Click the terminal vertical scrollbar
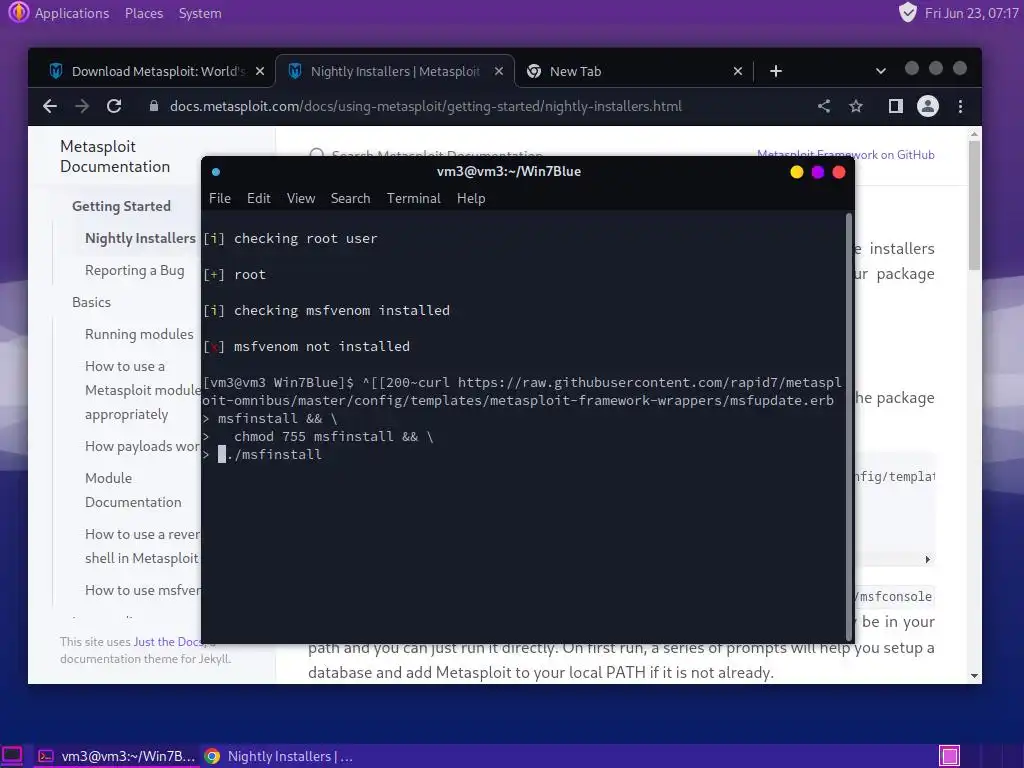1024x768 pixels. (x=850, y=427)
